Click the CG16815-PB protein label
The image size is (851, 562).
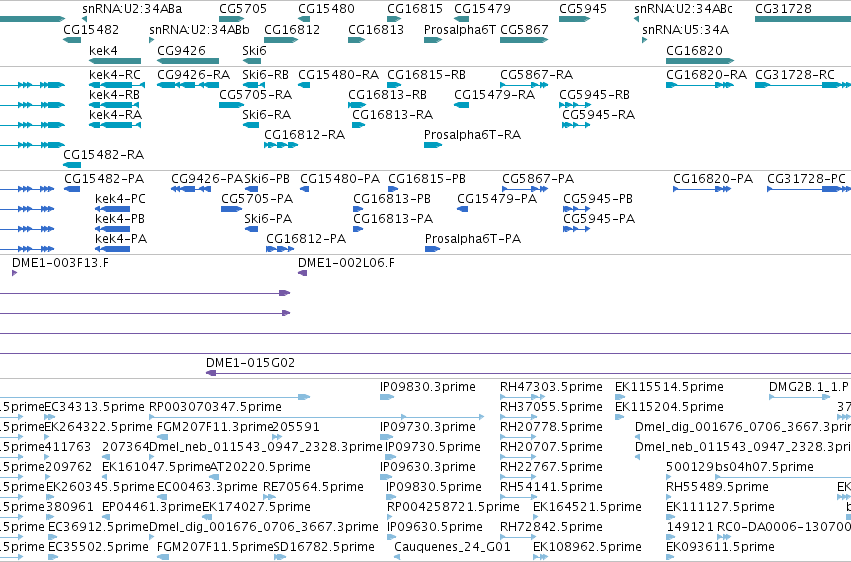click(x=427, y=178)
